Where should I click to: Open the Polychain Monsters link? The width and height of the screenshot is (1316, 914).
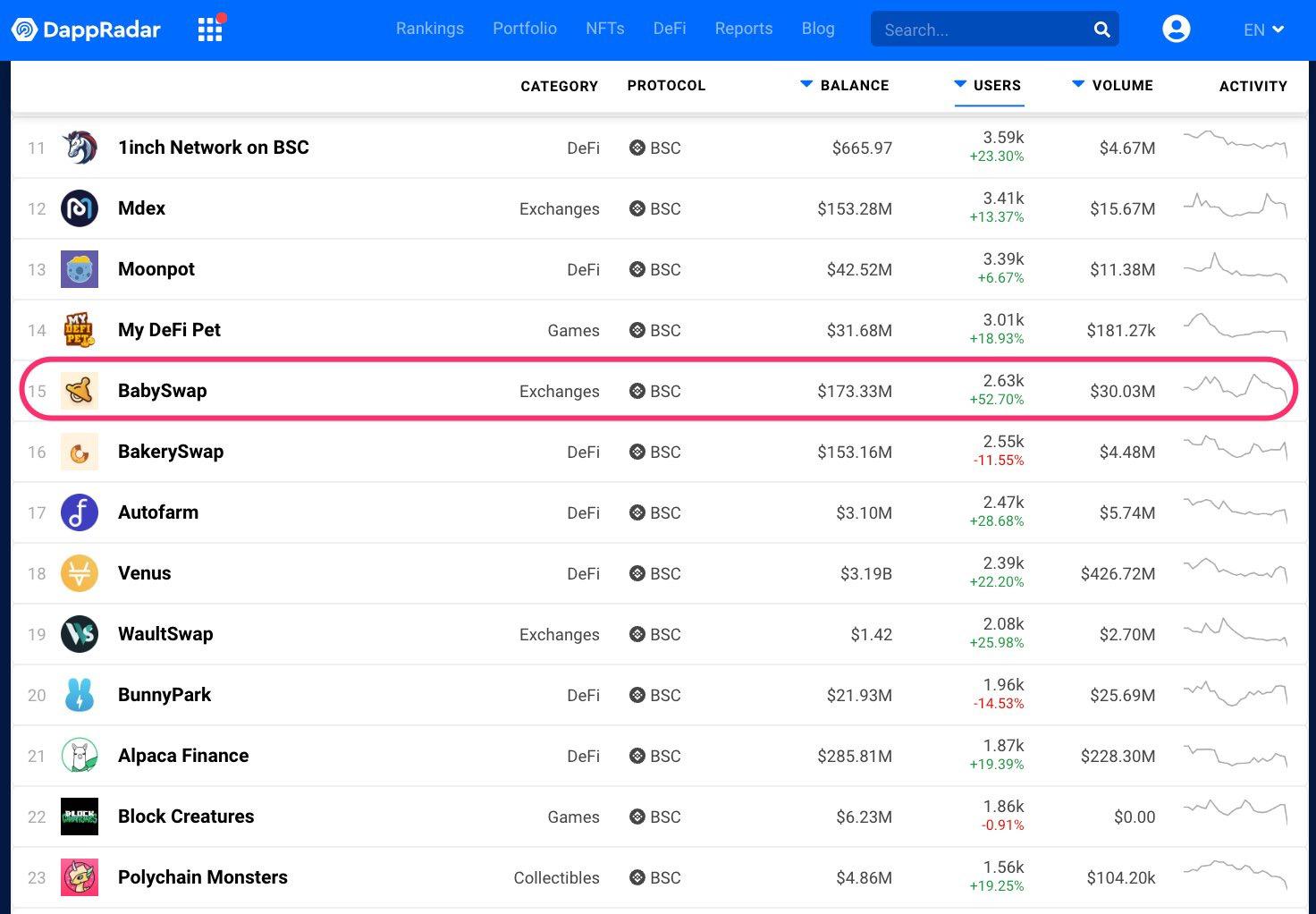click(203, 877)
